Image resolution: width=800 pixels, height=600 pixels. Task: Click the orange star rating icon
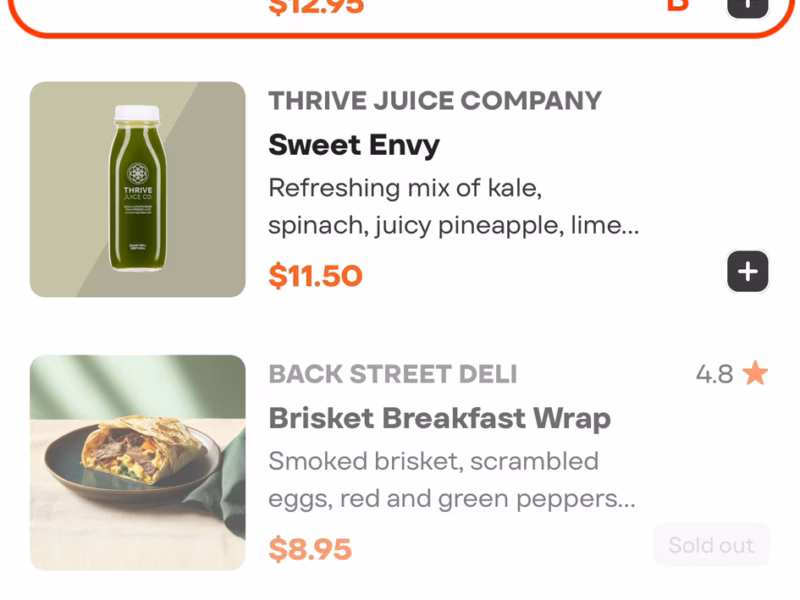pyautogui.click(x=755, y=374)
